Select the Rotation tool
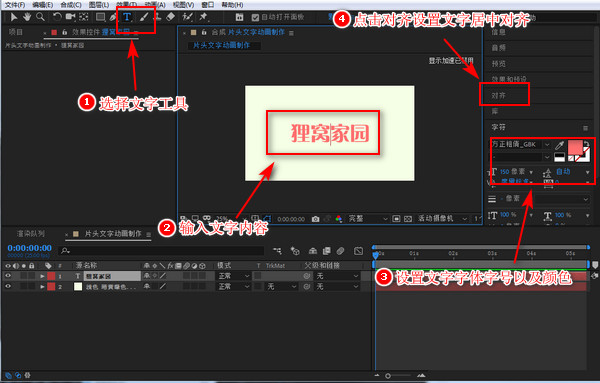 [x=57, y=17]
